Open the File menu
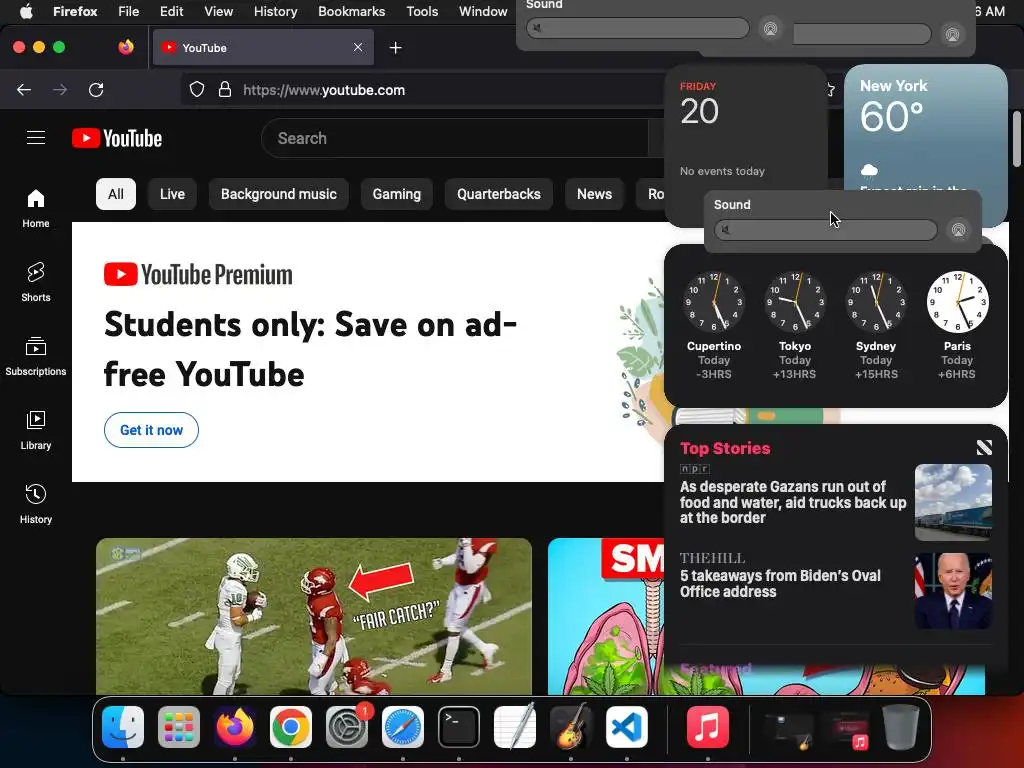Image resolution: width=1024 pixels, height=768 pixels. 129,11
